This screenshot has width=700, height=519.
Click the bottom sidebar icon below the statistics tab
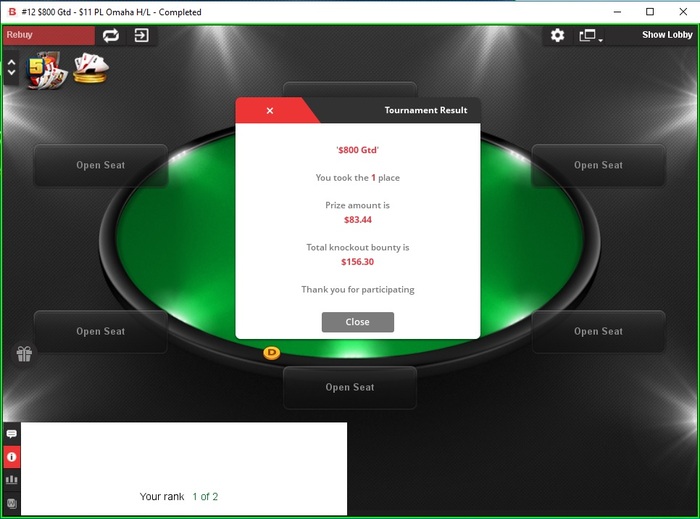pos(12,503)
